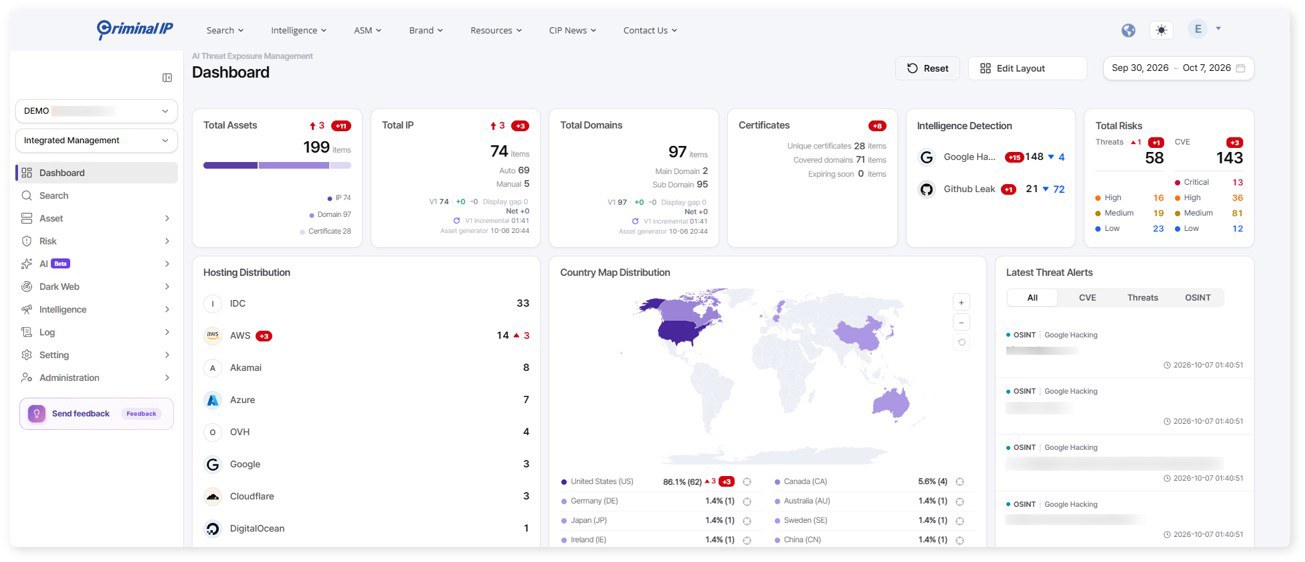The height and width of the screenshot is (562, 1305).
Task: Open the calendar icon in date range
Action: coord(1241,68)
